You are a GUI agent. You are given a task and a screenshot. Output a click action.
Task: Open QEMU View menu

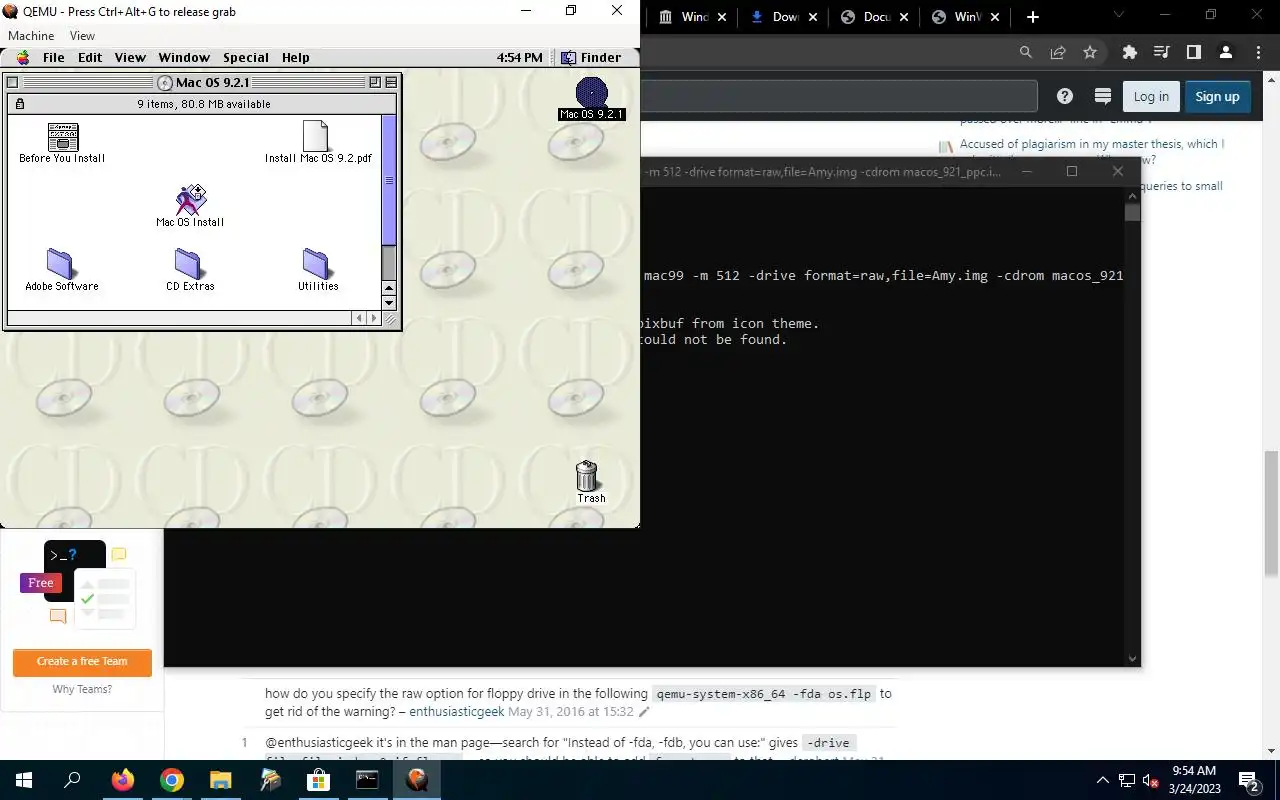tap(82, 35)
